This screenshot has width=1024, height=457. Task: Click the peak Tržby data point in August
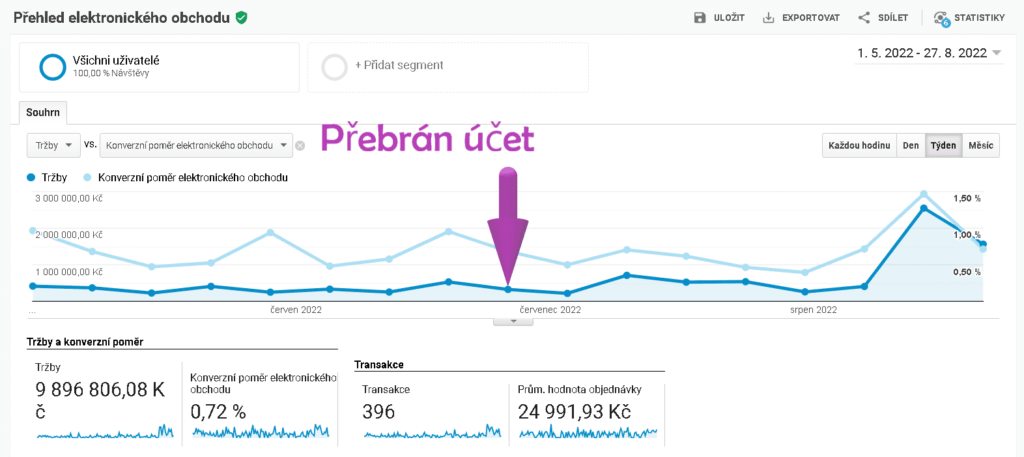tap(923, 208)
